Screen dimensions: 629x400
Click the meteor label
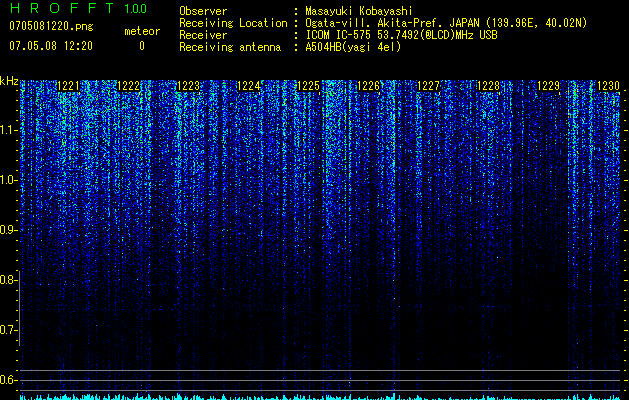[142, 31]
